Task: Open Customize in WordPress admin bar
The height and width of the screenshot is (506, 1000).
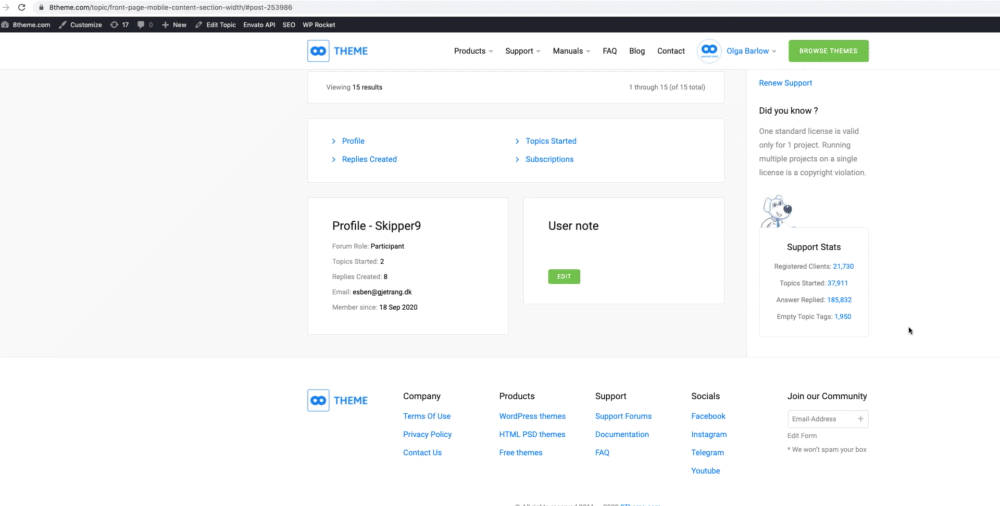Action: (x=80, y=25)
